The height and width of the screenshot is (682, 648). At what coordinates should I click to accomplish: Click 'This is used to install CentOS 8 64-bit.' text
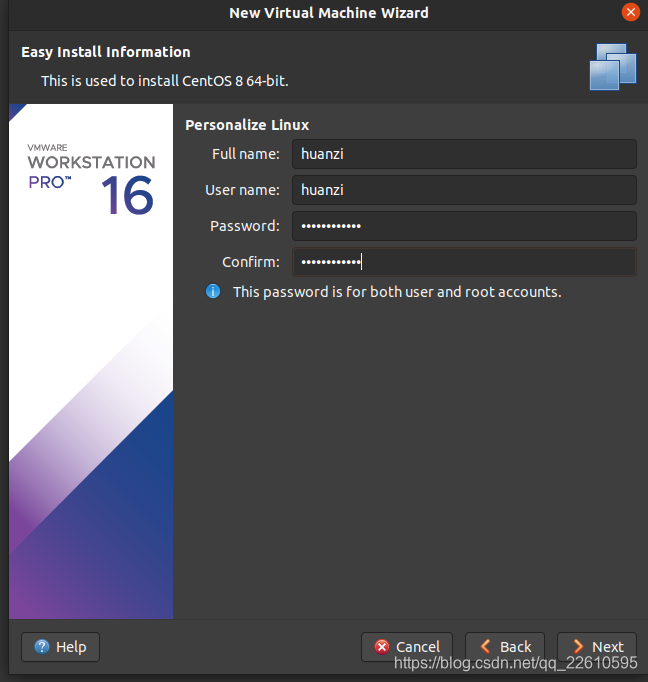(x=165, y=81)
